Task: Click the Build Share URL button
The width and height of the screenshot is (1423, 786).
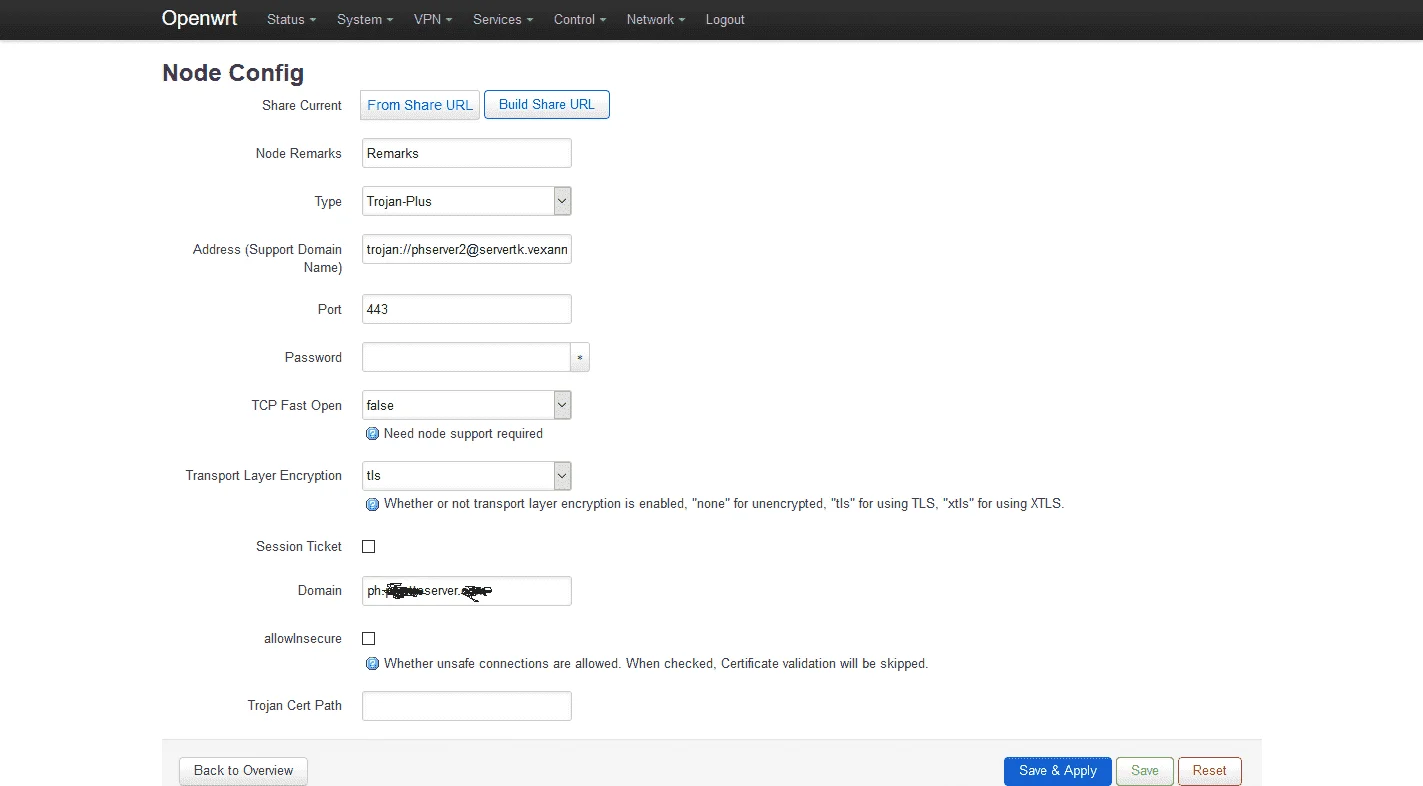Action: (547, 104)
